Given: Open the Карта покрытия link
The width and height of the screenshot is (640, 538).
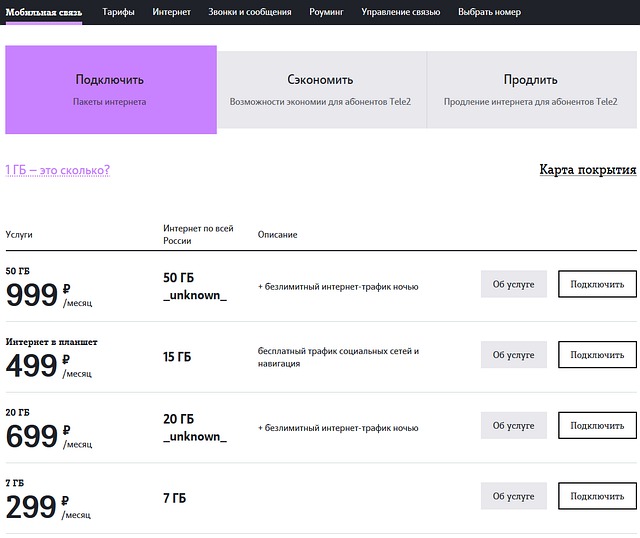Looking at the screenshot, I should click(588, 169).
